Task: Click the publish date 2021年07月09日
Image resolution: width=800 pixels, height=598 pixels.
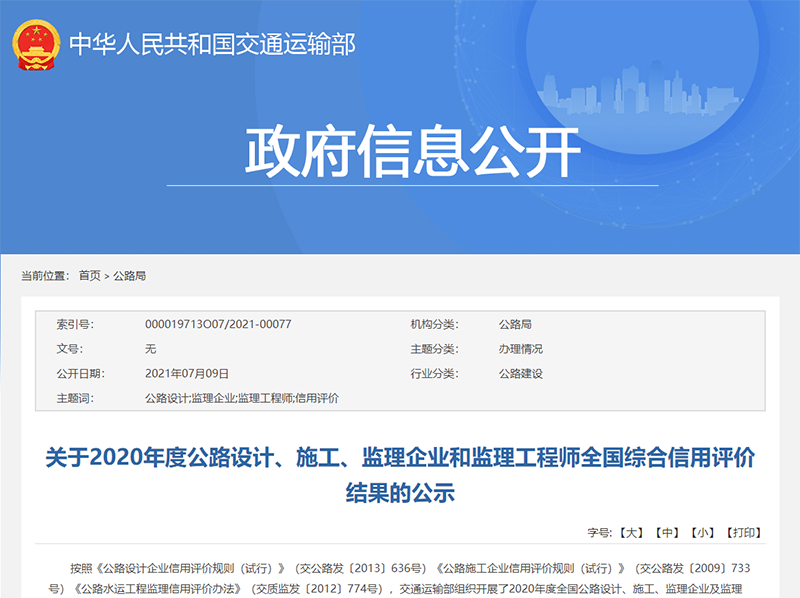Action: tap(187, 373)
